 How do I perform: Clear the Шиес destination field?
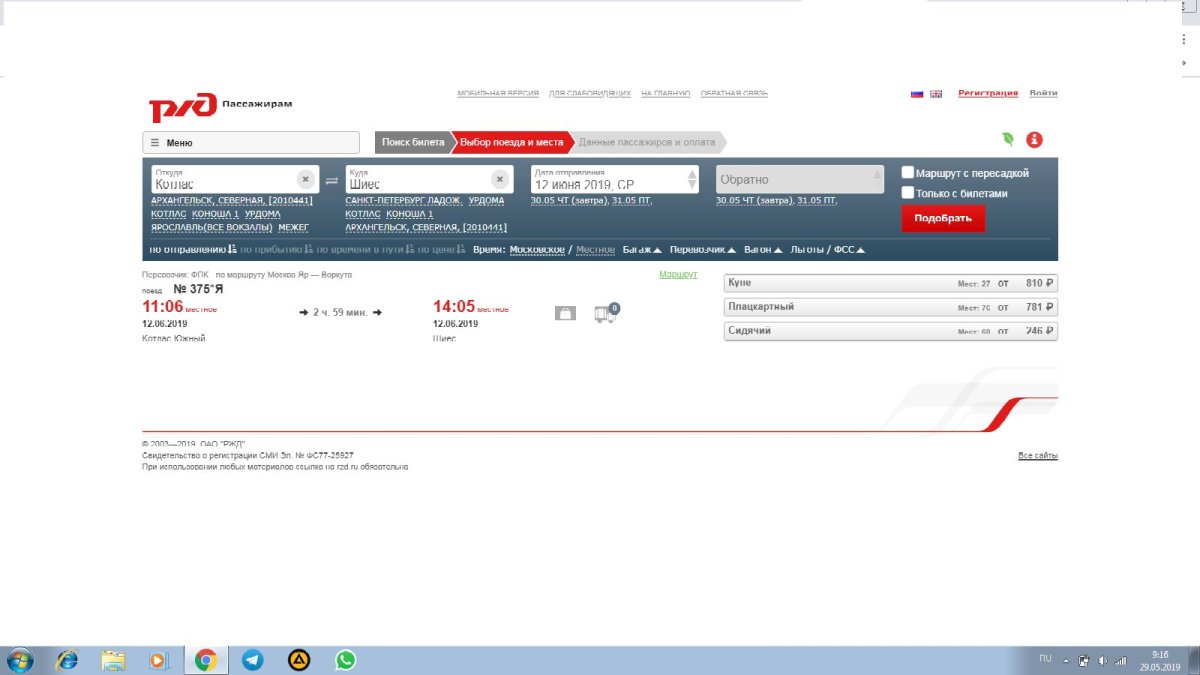tap(499, 179)
